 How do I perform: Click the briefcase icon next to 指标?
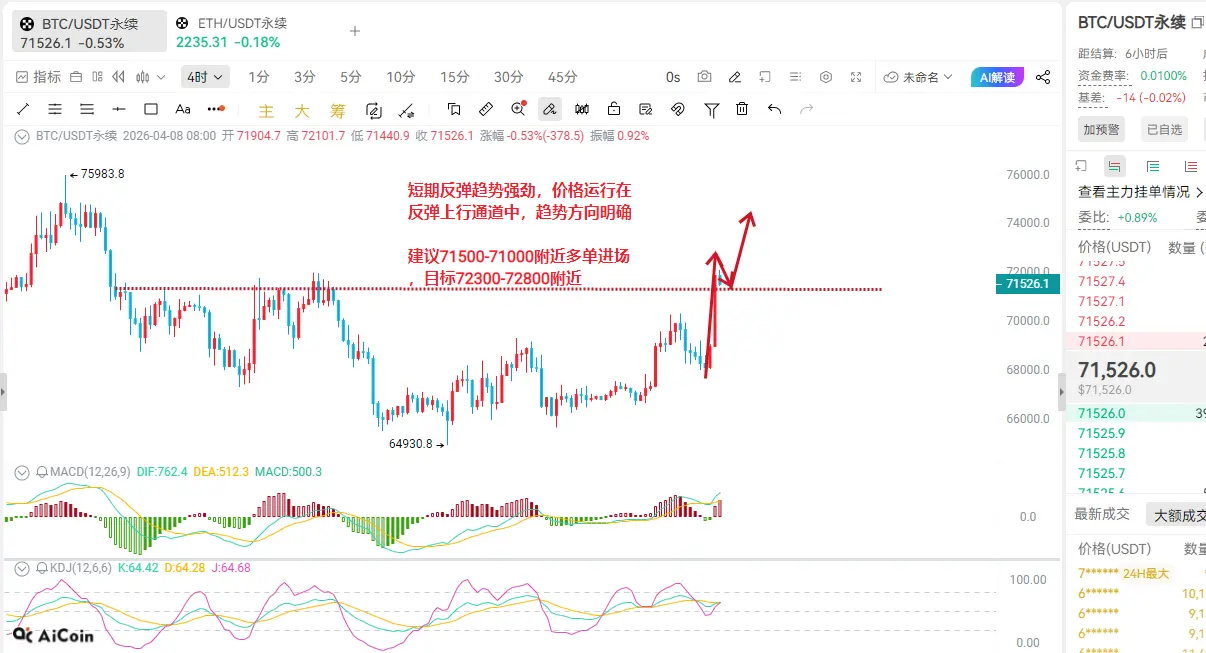click(75, 77)
